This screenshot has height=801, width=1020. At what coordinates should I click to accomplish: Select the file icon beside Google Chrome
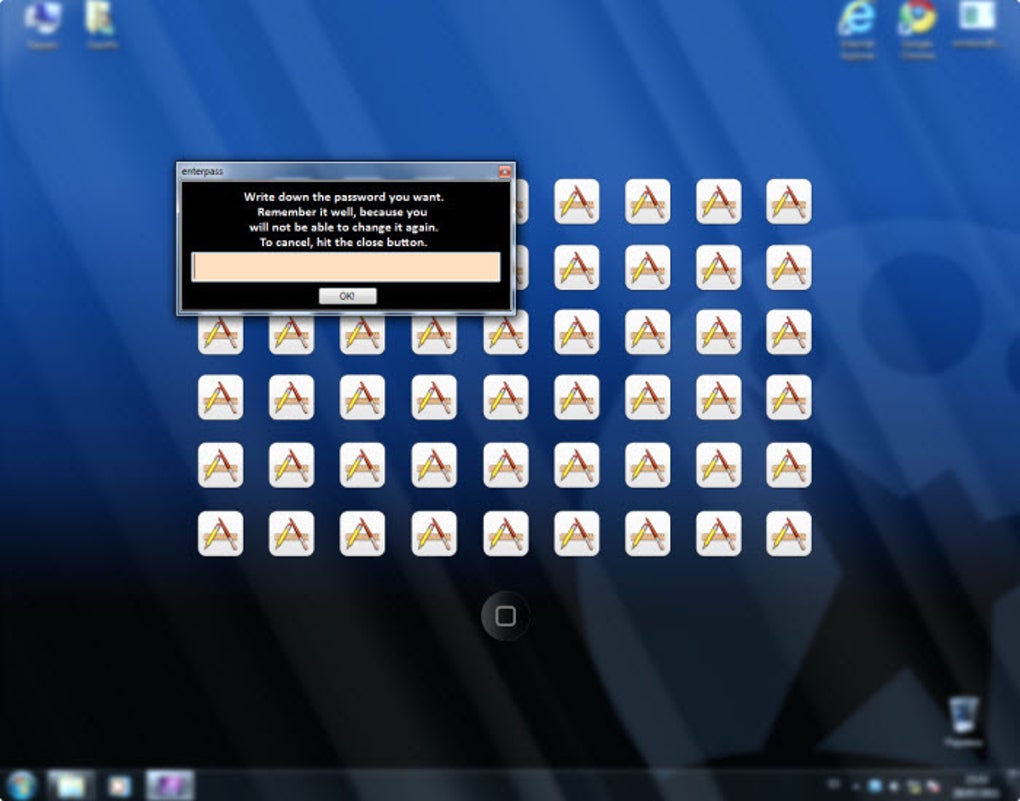pos(976,25)
